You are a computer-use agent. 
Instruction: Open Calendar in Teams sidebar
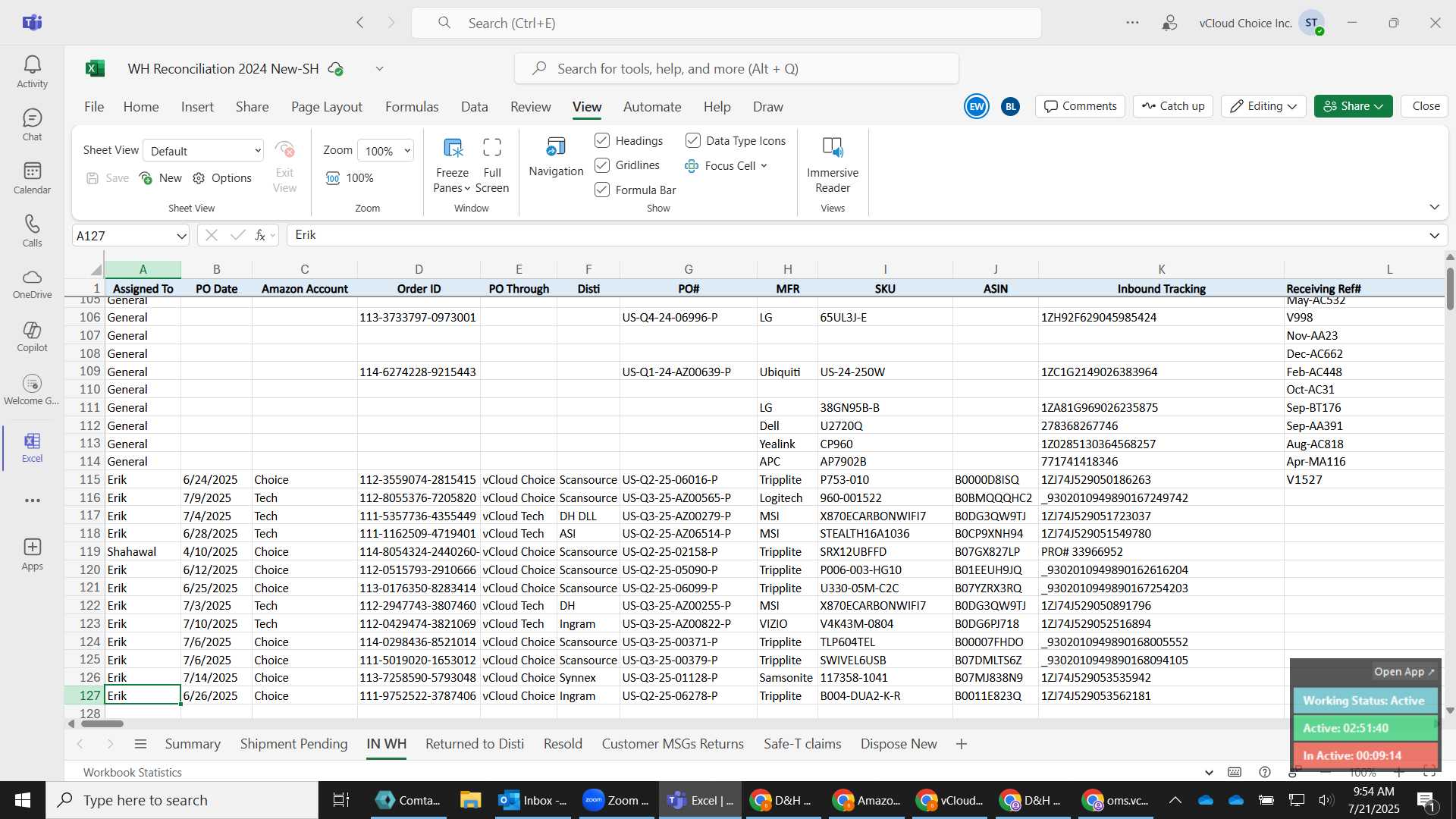pos(32,178)
